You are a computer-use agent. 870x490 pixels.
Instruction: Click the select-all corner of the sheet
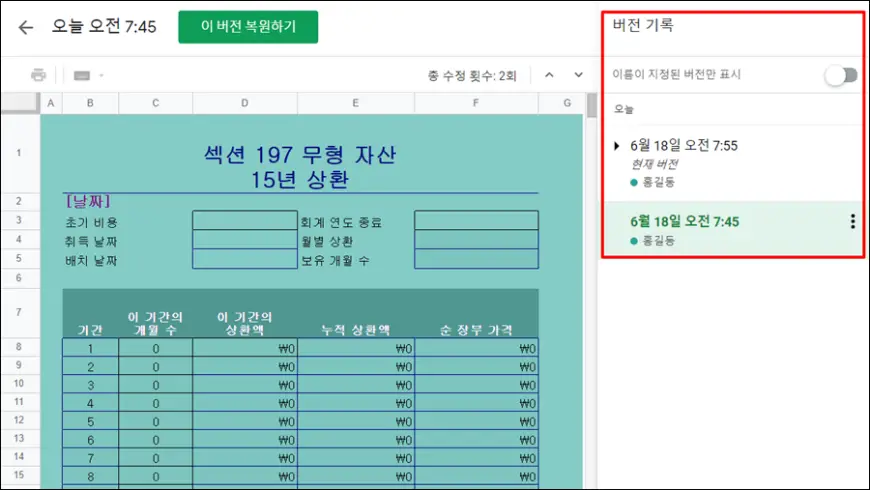tap(20, 103)
